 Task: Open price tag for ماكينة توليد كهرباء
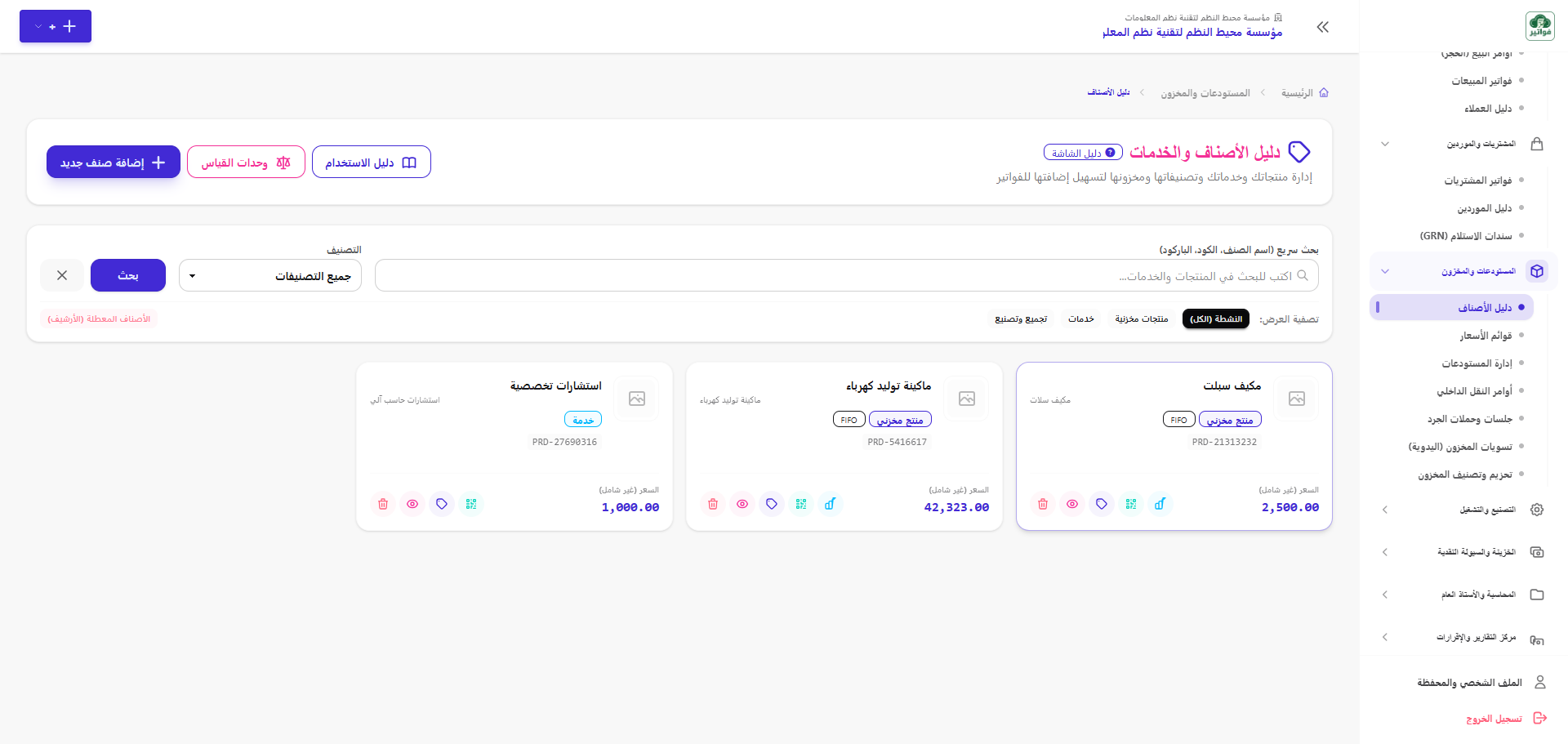772,504
